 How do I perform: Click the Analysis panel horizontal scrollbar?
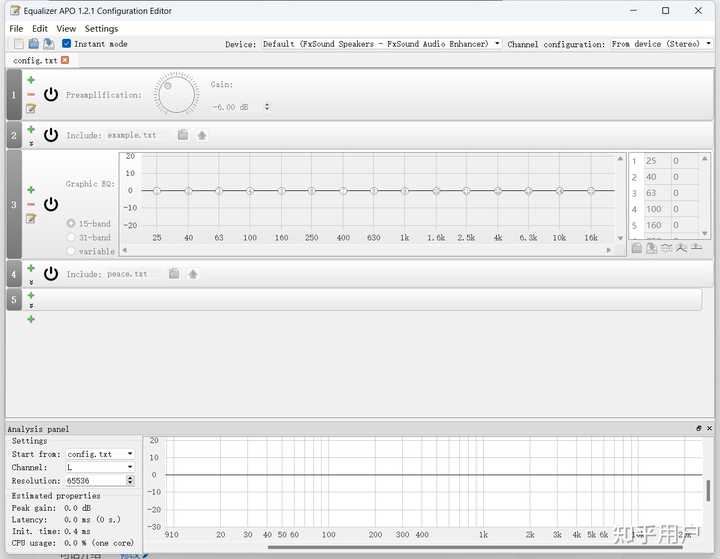pyautogui.click(x=475, y=547)
